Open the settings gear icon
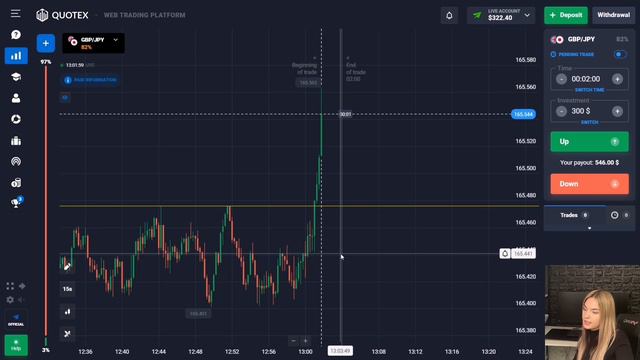 coord(10,300)
